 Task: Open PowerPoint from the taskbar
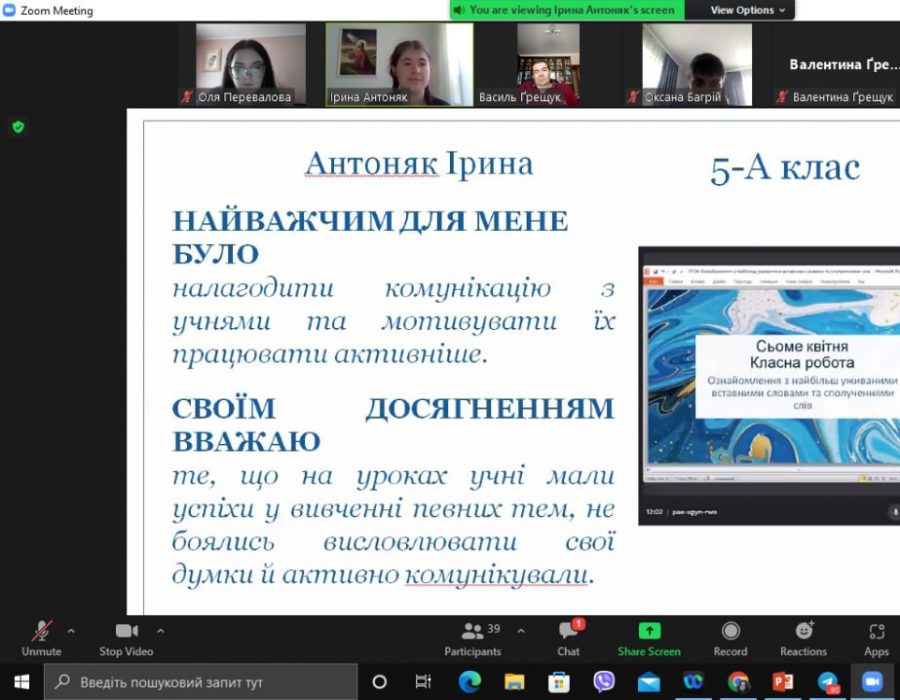click(783, 682)
